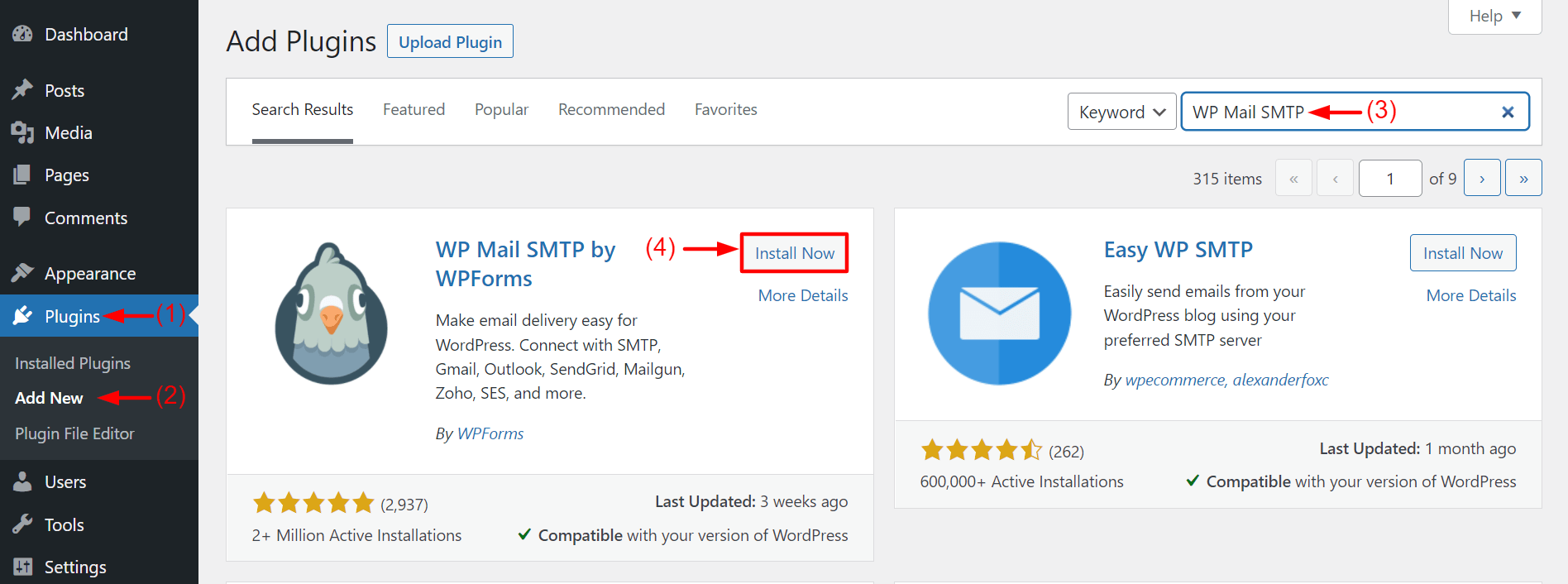Open Easy WP SMTP title link
Image resolution: width=1568 pixels, height=584 pixels.
tap(1178, 250)
